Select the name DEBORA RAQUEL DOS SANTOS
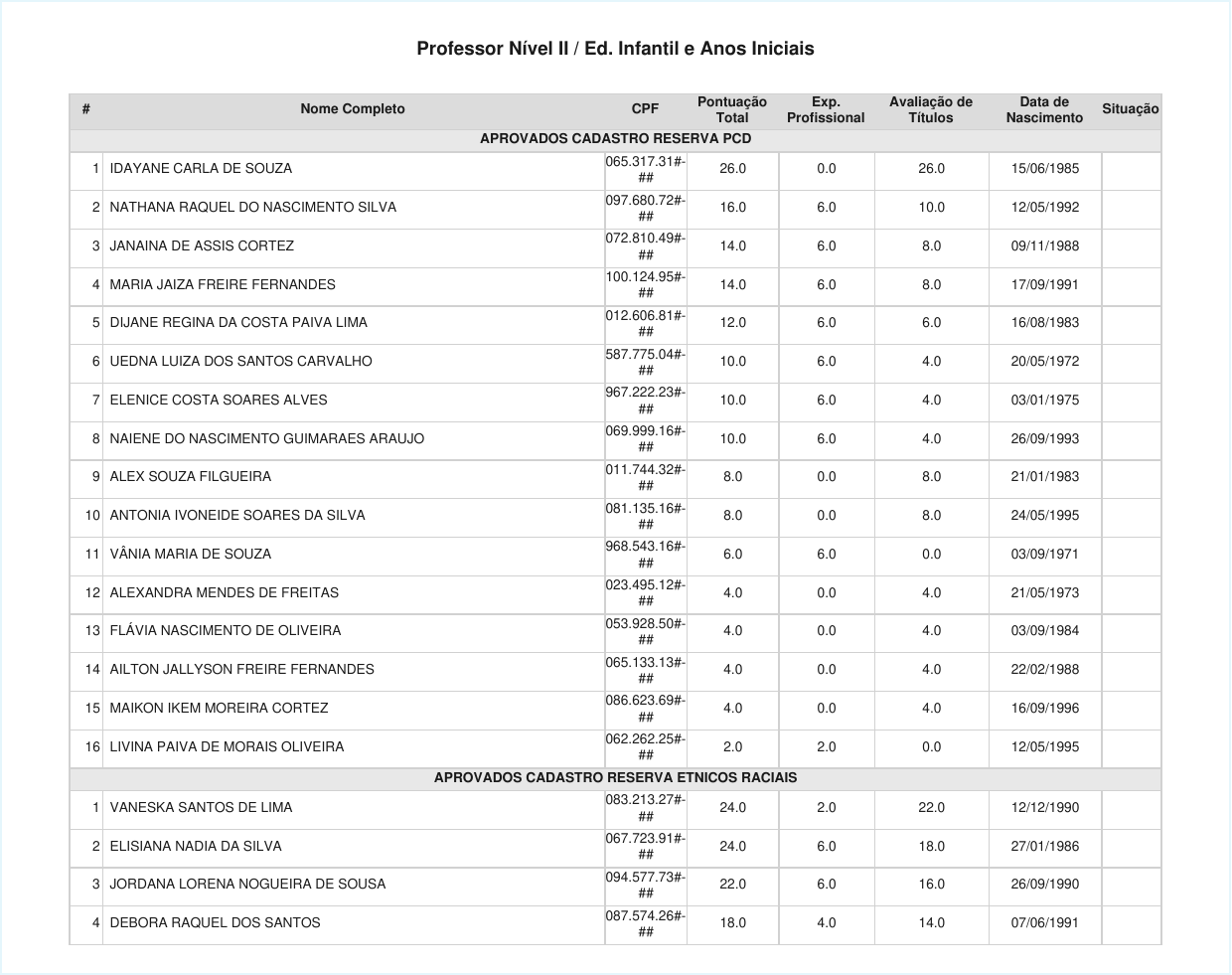The height and width of the screenshot is (975, 1232). [x=215, y=923]
